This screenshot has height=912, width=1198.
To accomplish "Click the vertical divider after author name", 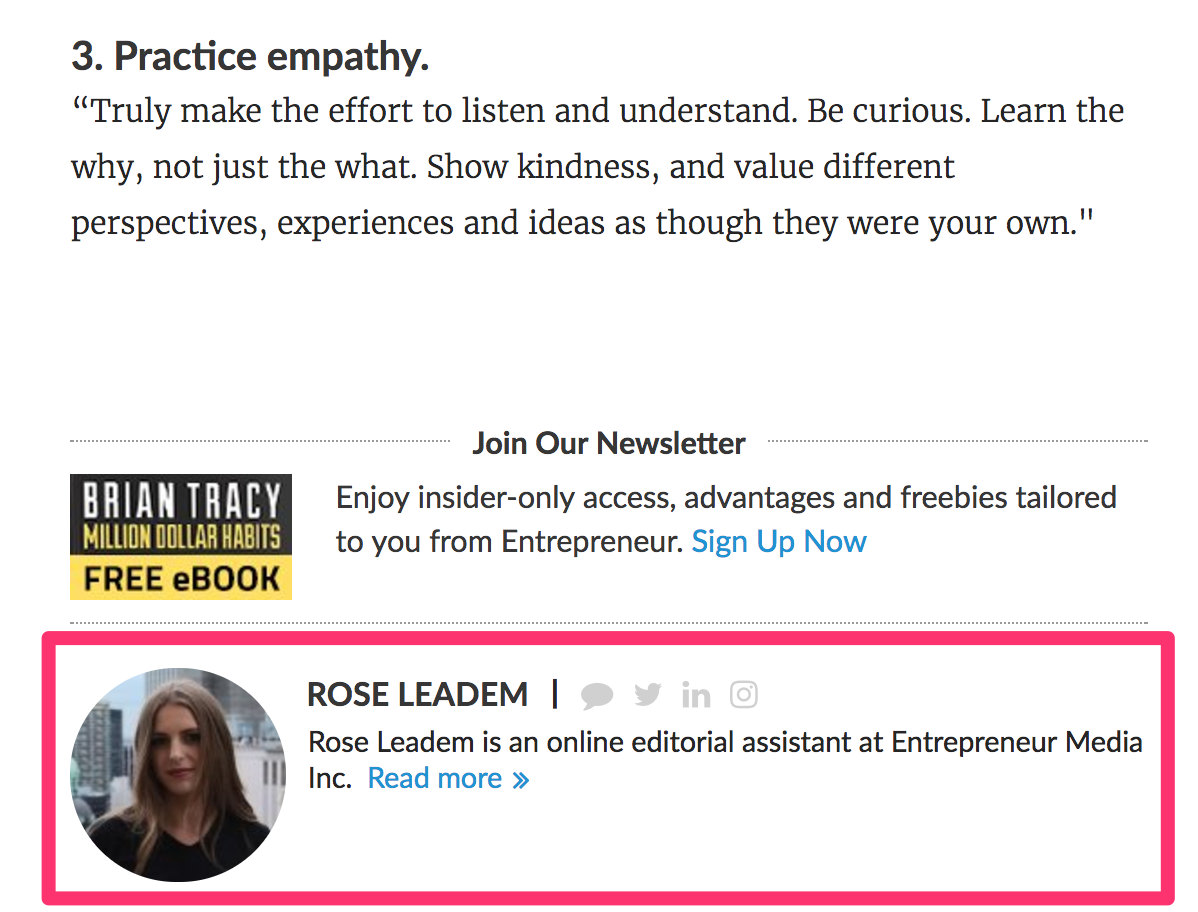I will (555, 693).
